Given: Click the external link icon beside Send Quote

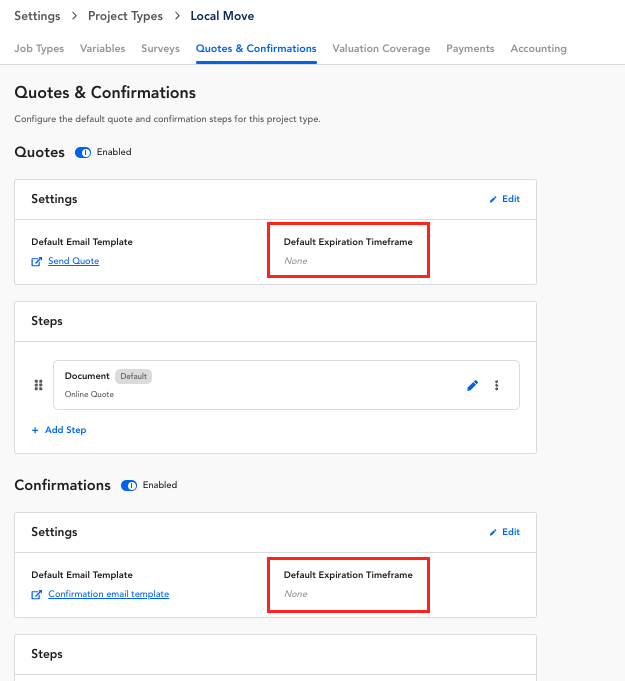Looking at the screenshot, I should (x=37, y=261).
